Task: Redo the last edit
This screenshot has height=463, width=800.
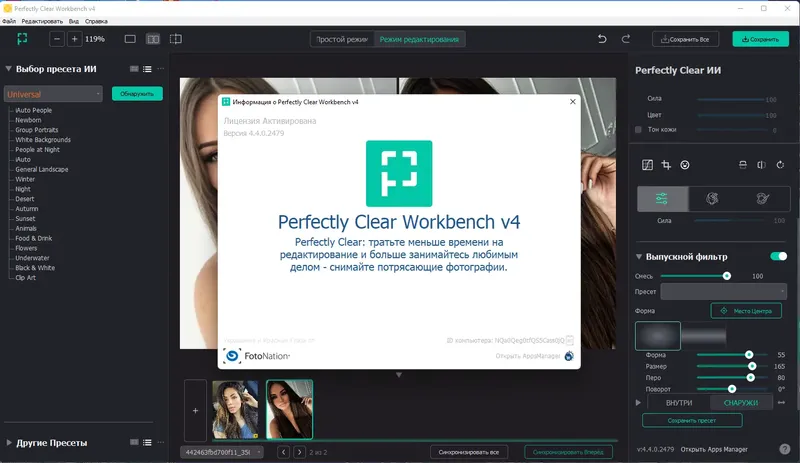Action: point(626,39)
